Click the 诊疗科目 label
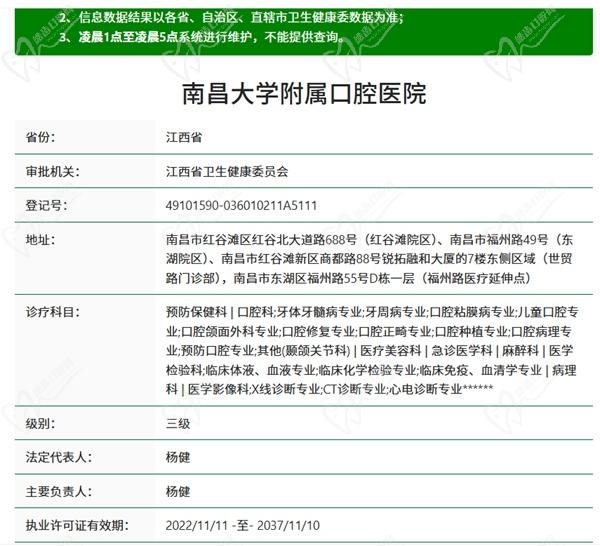This screenshot has width=600, height=546. click(52, 312)
